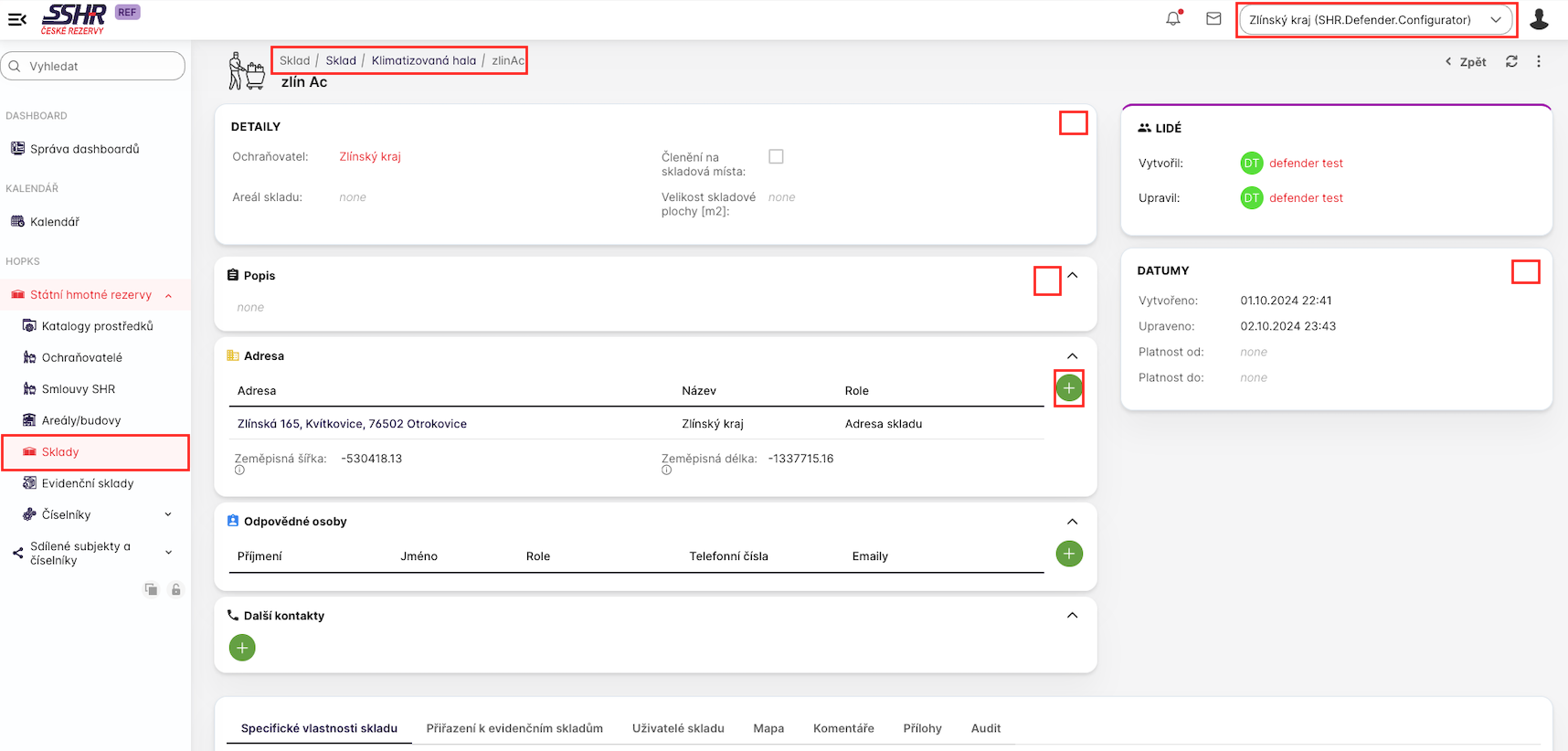This screenshot has height=751, width=1568.
Task: Switch to the Mapa tab
Action: pos(768,728)
